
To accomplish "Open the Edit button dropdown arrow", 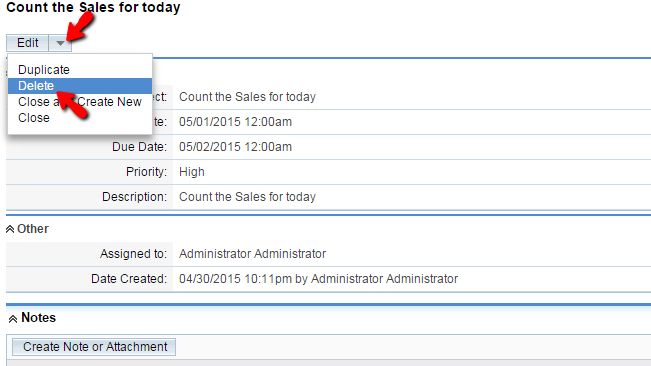I will (60, 43).
